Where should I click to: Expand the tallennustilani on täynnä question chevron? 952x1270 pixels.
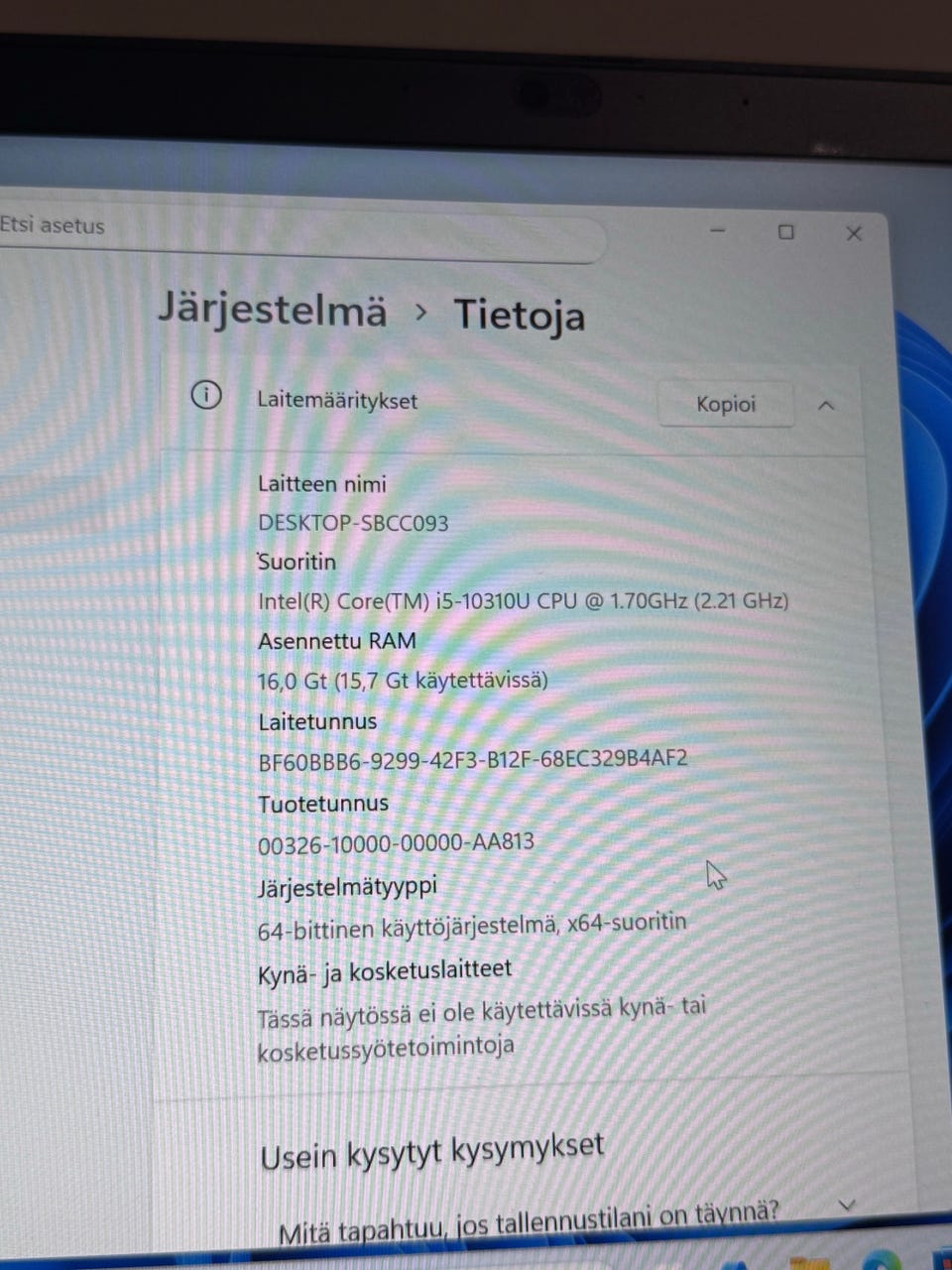[x=847, y=1204]
